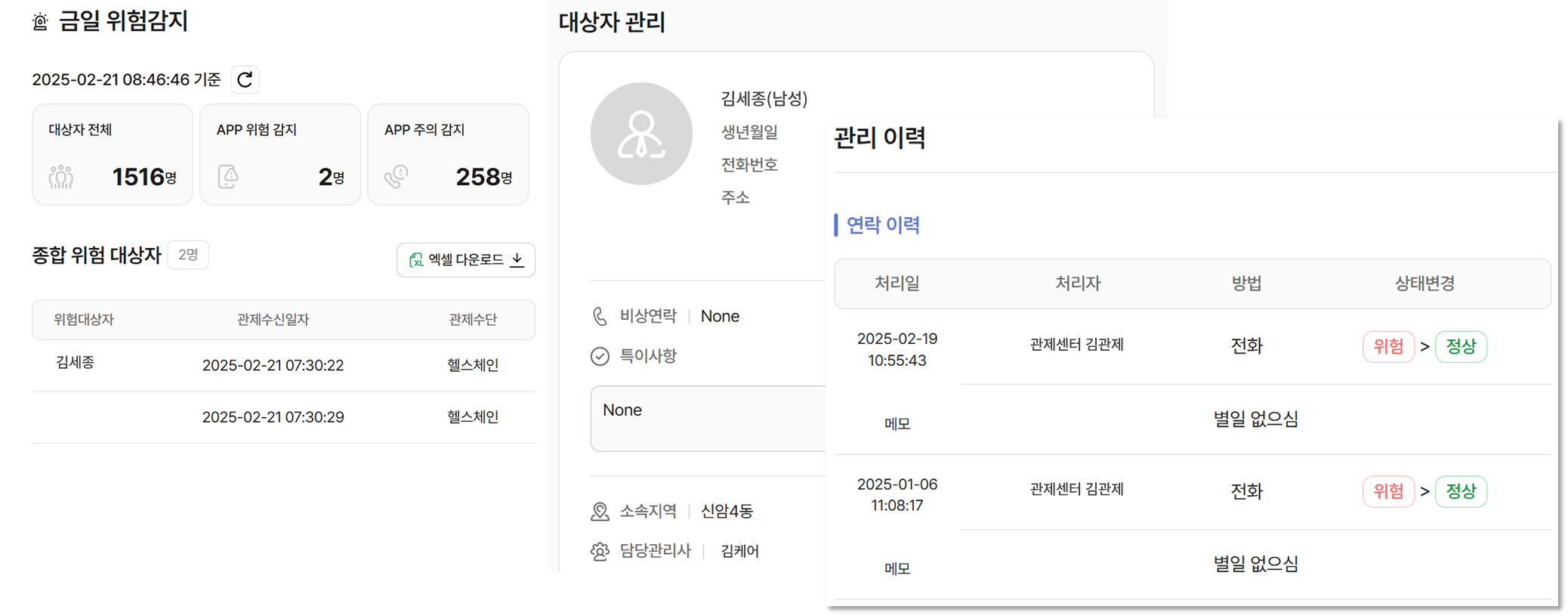Click the 정상 badge in the 2025-01-06 row

tap(1461, 491)
